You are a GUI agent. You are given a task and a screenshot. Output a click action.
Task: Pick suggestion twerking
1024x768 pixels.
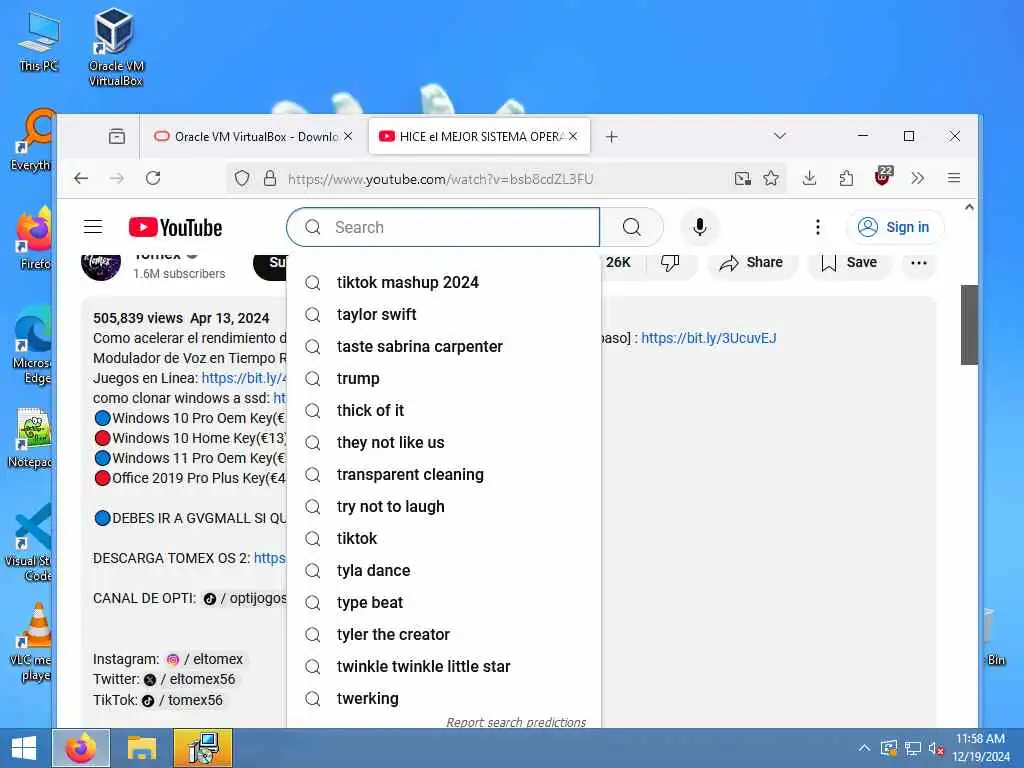tap(444, 698)
